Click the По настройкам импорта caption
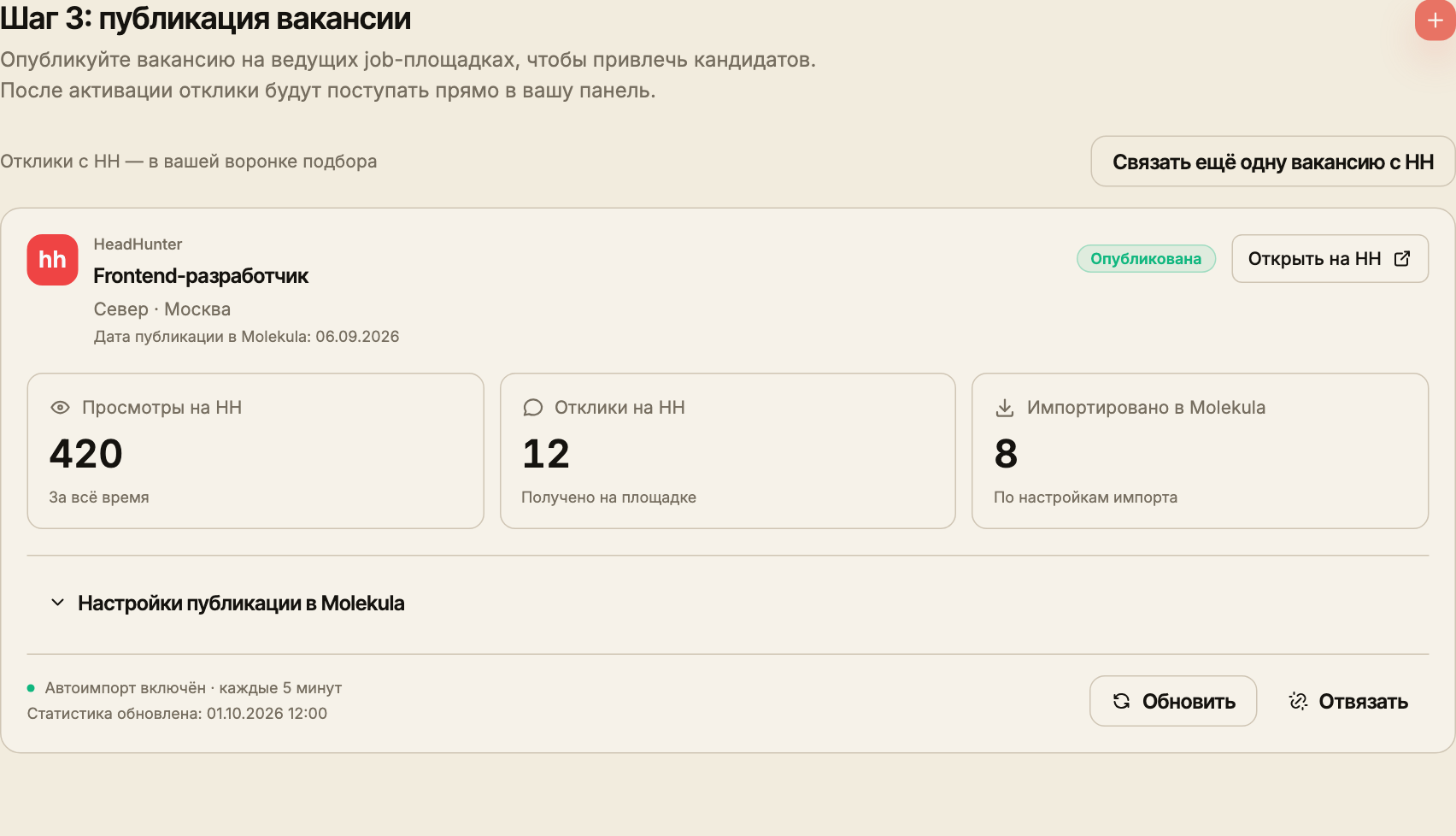This screenshot has width=1456, height=836. 1085,497
